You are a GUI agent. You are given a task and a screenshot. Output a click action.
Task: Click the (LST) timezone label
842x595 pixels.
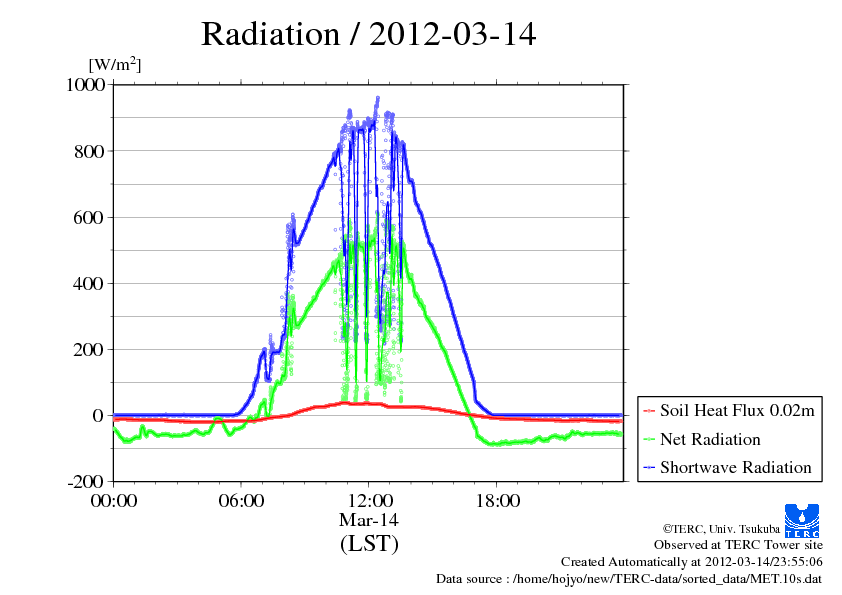pos(369,544)
